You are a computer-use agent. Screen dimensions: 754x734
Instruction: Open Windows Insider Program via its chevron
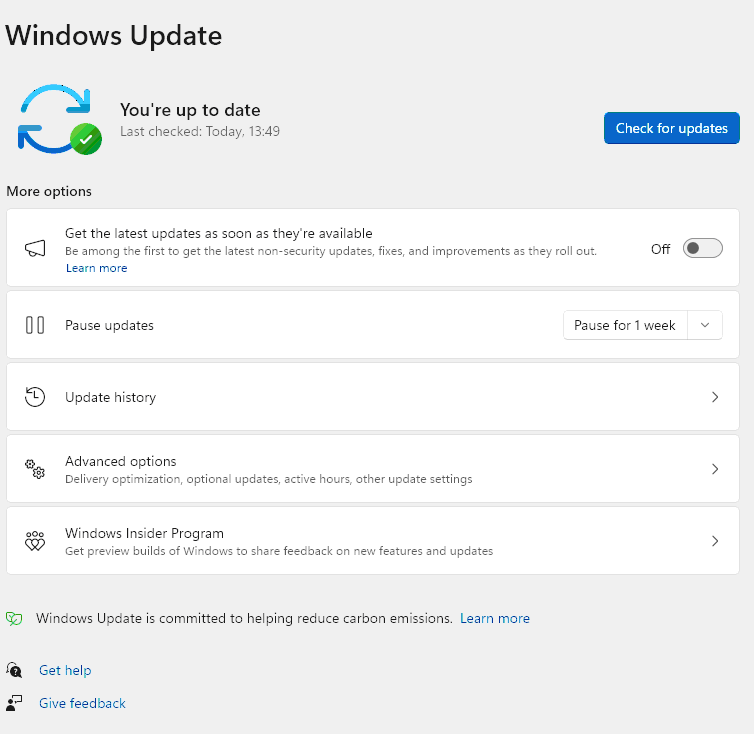point(715,541)
